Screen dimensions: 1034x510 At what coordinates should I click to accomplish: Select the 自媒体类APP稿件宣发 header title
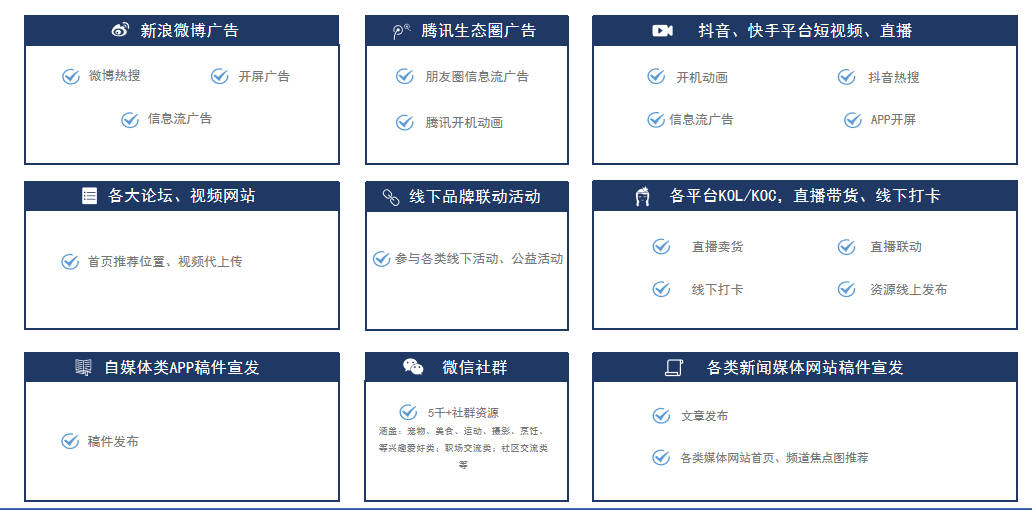click(182, 367)
